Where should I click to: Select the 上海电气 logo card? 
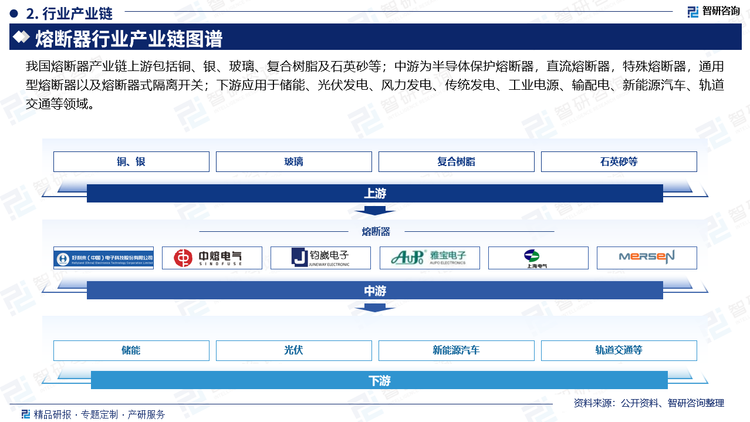coord(538,258)
